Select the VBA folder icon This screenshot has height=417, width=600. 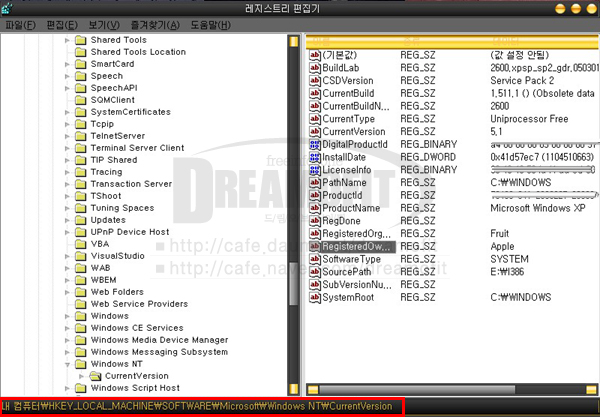click(80, 244)
